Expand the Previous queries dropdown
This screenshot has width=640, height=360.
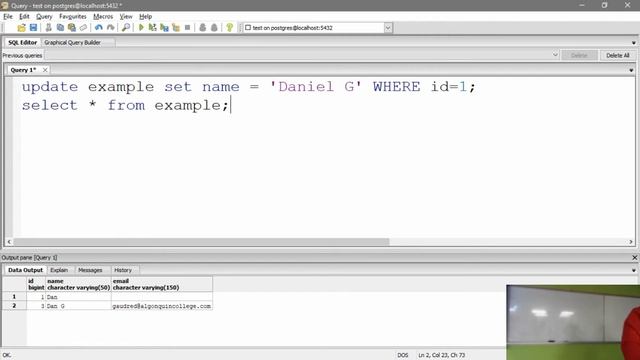[x=555, y=55]
